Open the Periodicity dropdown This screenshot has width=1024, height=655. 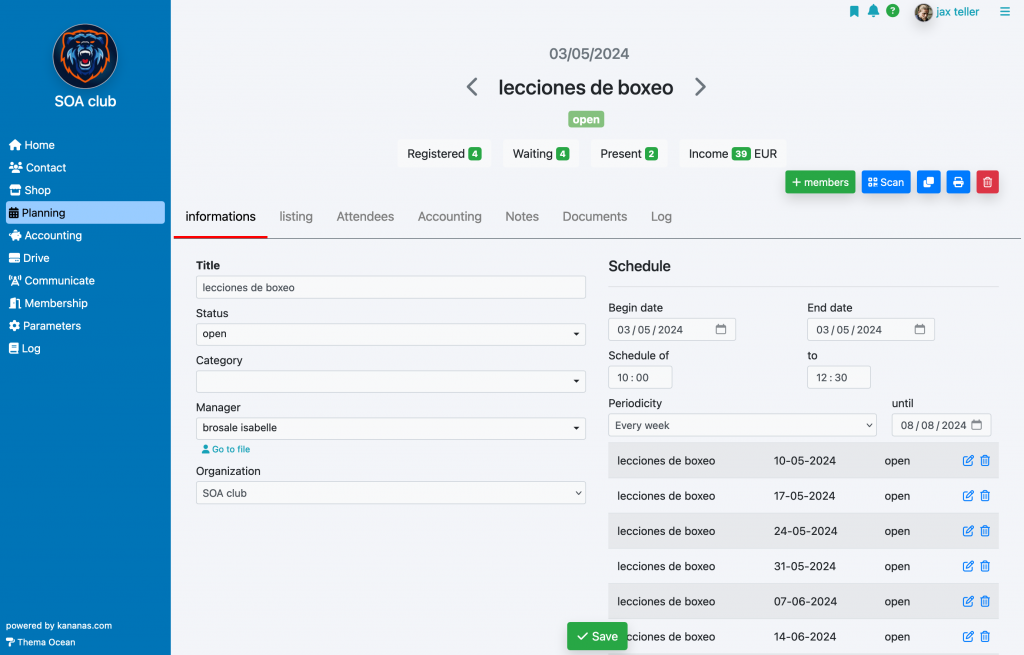click(x=742, y=426)
